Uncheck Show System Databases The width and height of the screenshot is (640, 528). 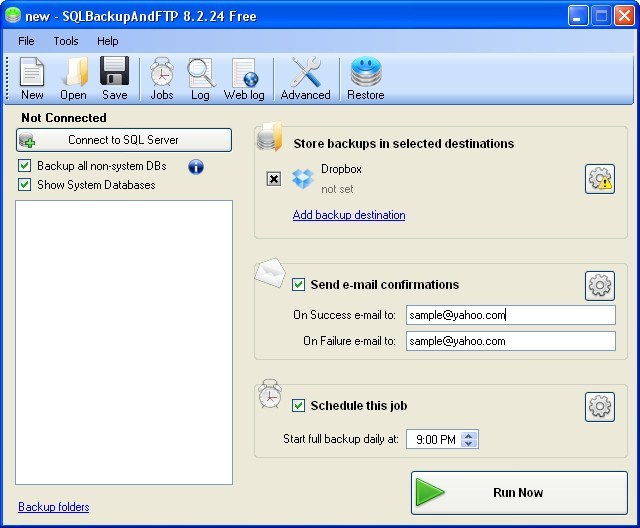tap(24, 184)
